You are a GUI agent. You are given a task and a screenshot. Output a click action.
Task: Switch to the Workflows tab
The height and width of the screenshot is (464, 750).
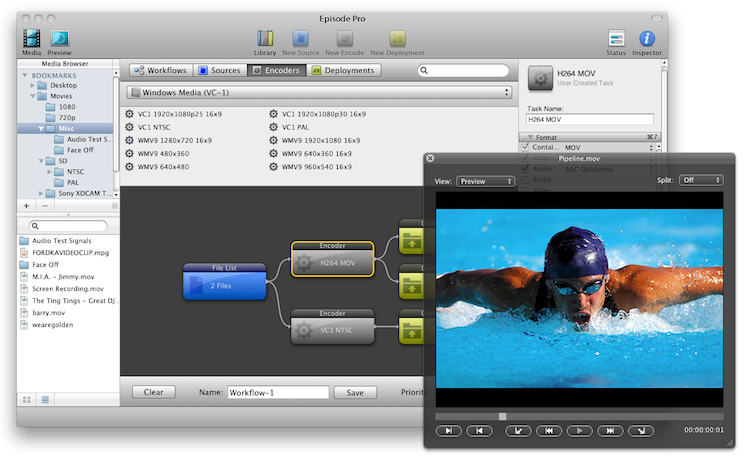coord(160,71)
